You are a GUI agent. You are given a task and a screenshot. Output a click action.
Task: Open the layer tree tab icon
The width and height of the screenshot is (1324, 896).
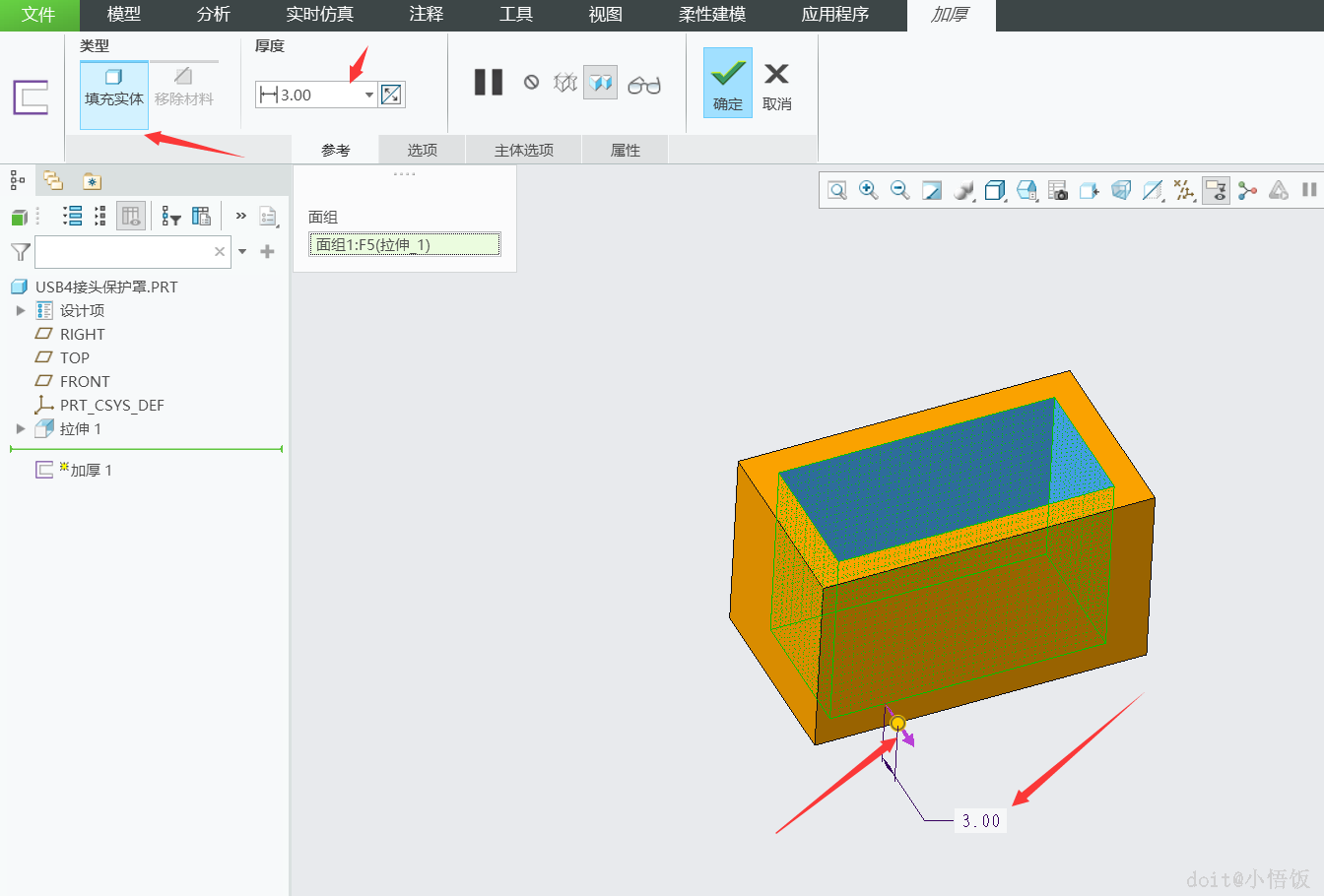point(53,180)
